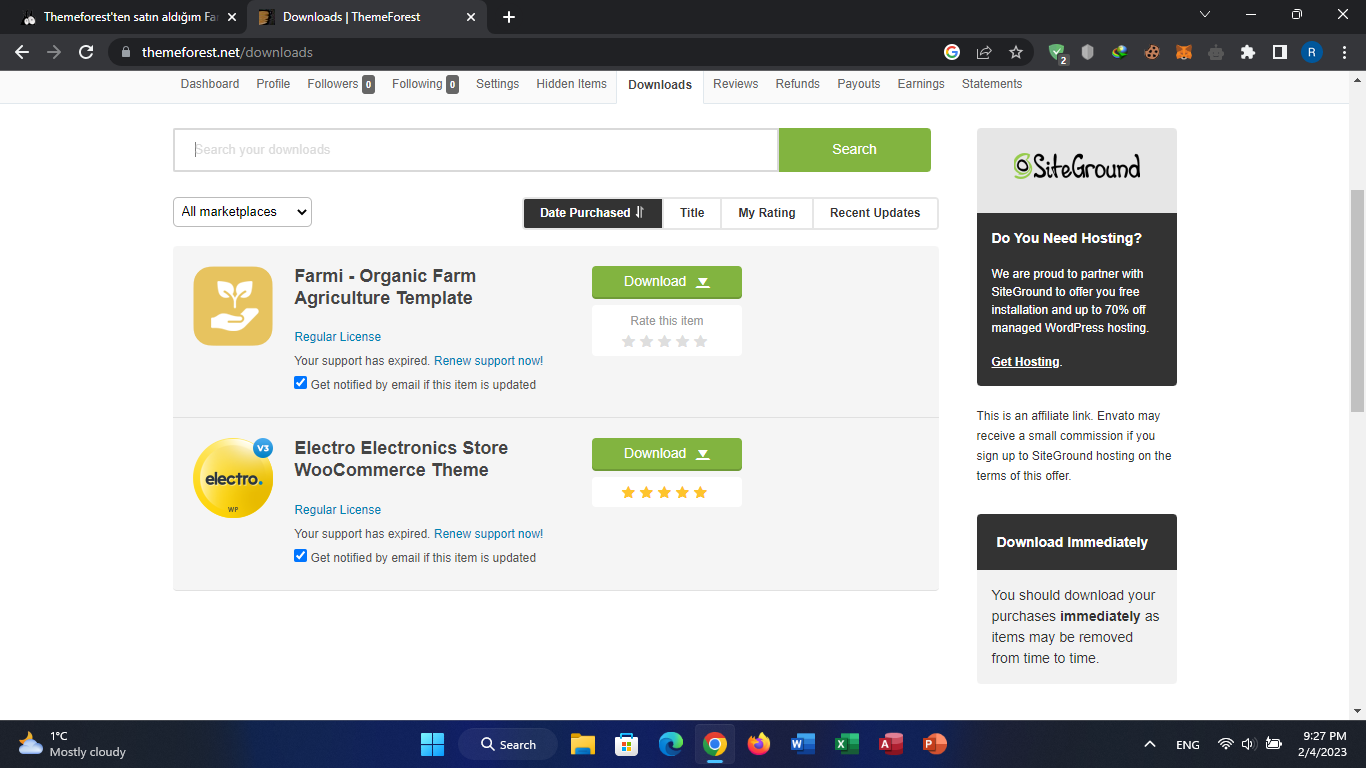This screenshot has height=768, width=1366.
Task: Open the green shield extension with badge 2
Action: pos(1058,53)
